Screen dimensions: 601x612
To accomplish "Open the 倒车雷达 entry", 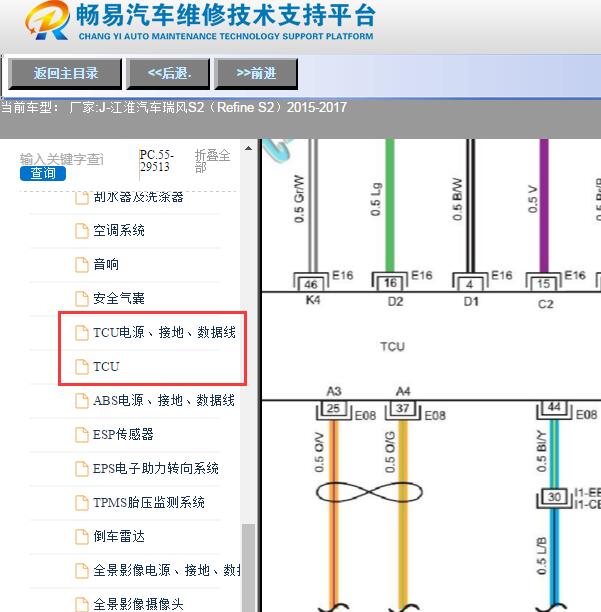I will [119, 536].
